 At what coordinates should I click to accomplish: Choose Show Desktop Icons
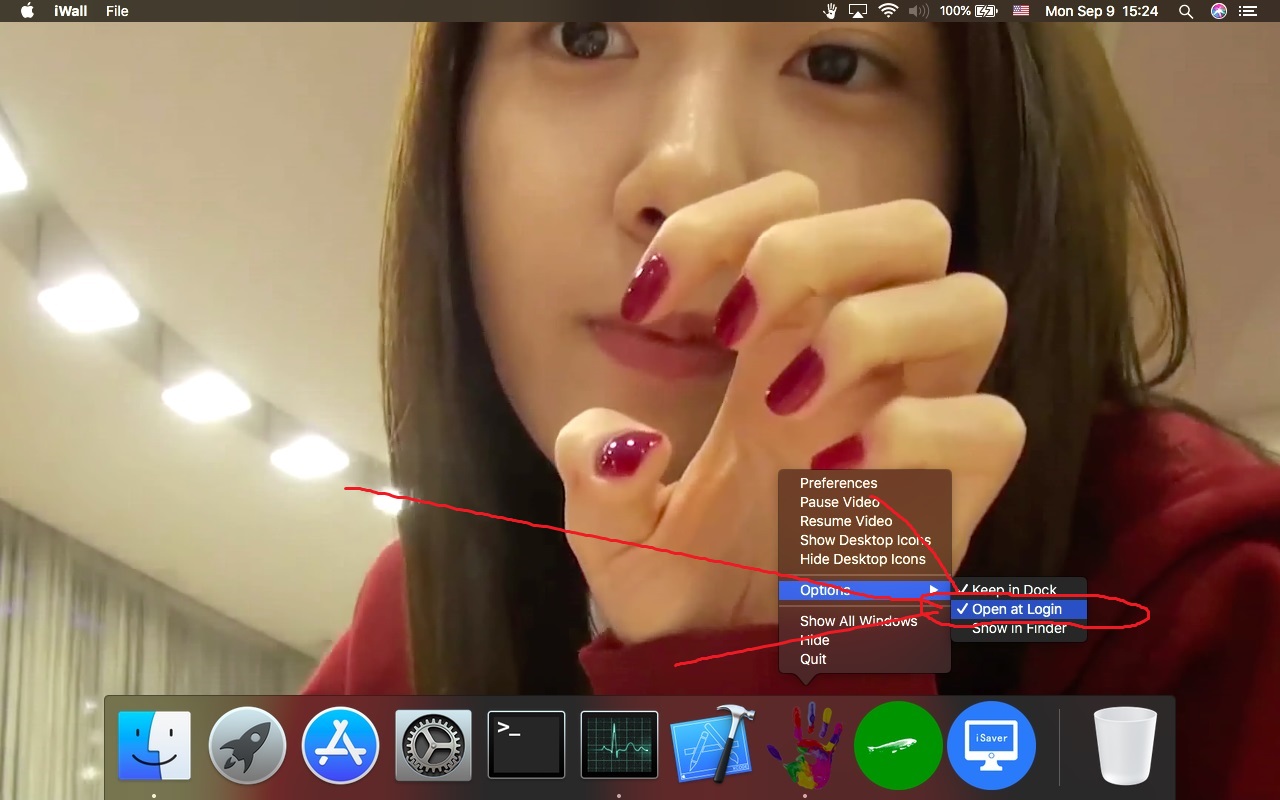(x=864, y=540)
